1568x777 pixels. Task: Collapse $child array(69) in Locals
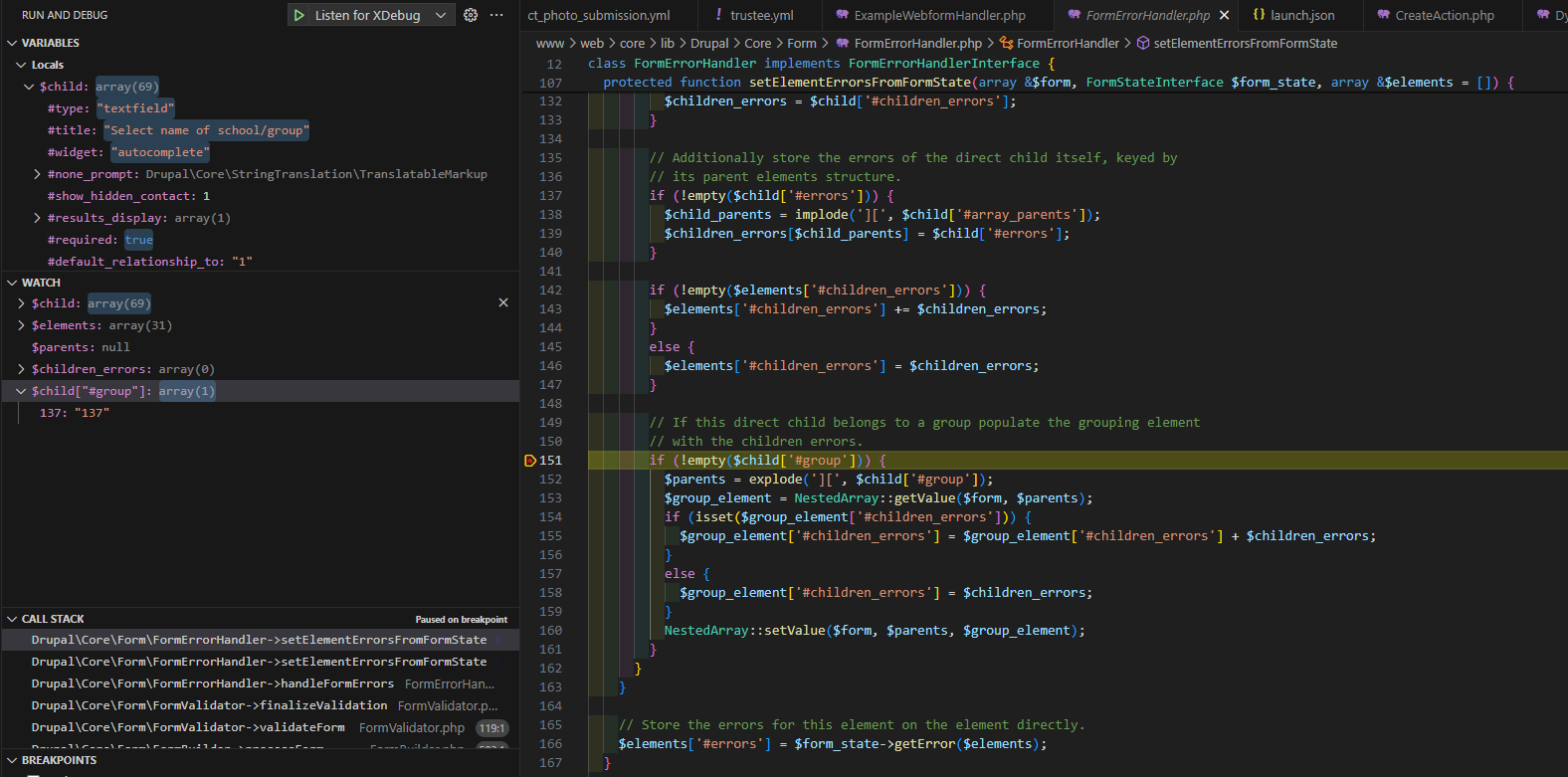pyautogui.click(x=29, y=87)
